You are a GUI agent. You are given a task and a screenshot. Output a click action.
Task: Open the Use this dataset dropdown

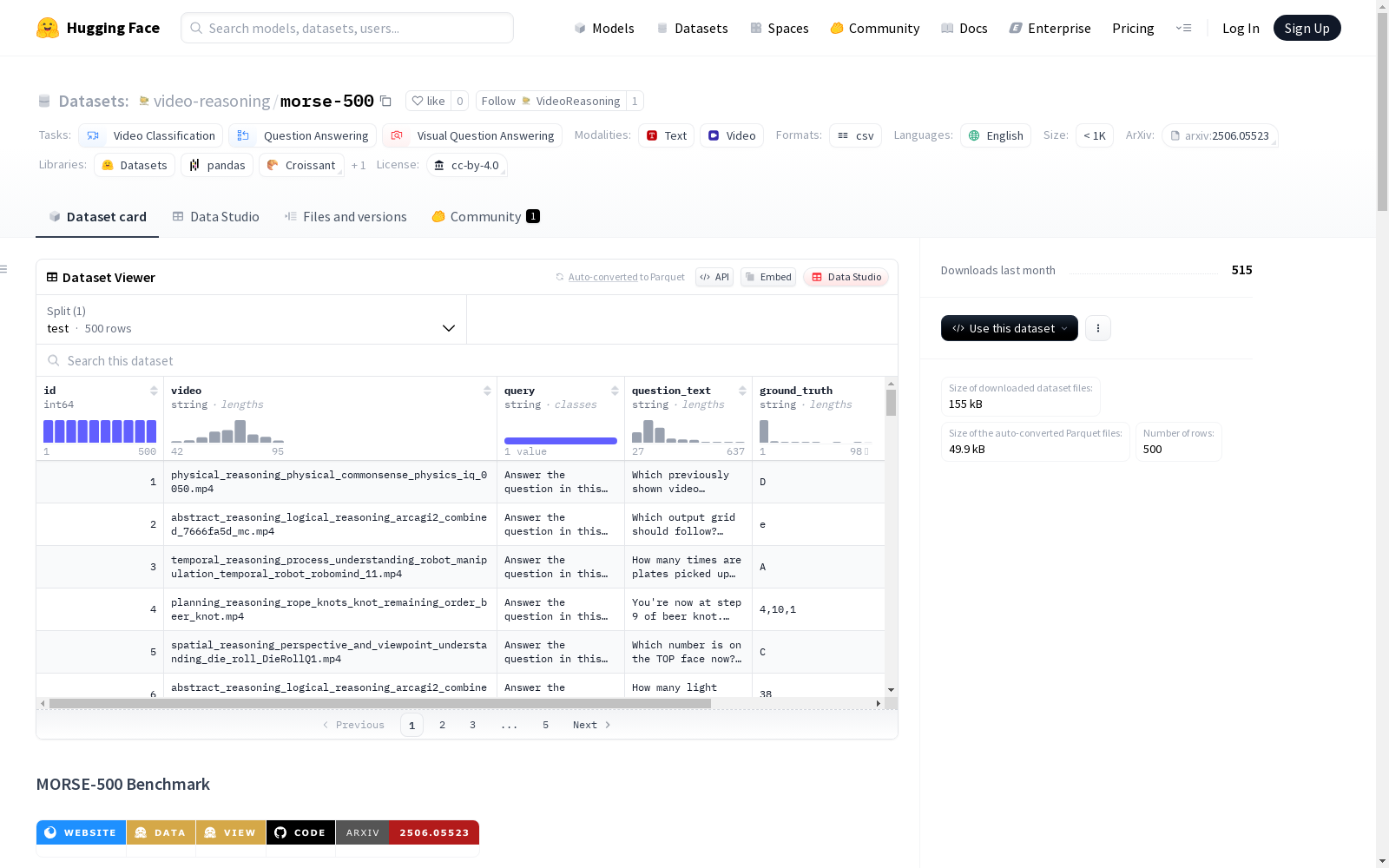coord(1010,328)
